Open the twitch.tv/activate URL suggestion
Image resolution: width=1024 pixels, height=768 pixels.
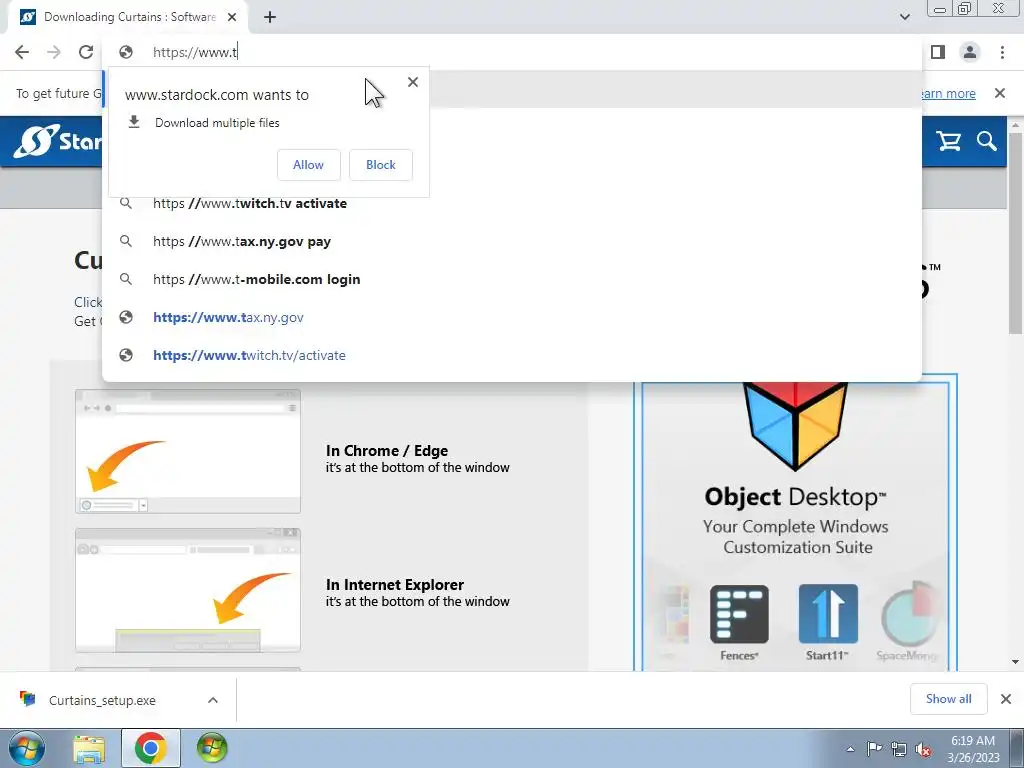[x=512, y=355]
